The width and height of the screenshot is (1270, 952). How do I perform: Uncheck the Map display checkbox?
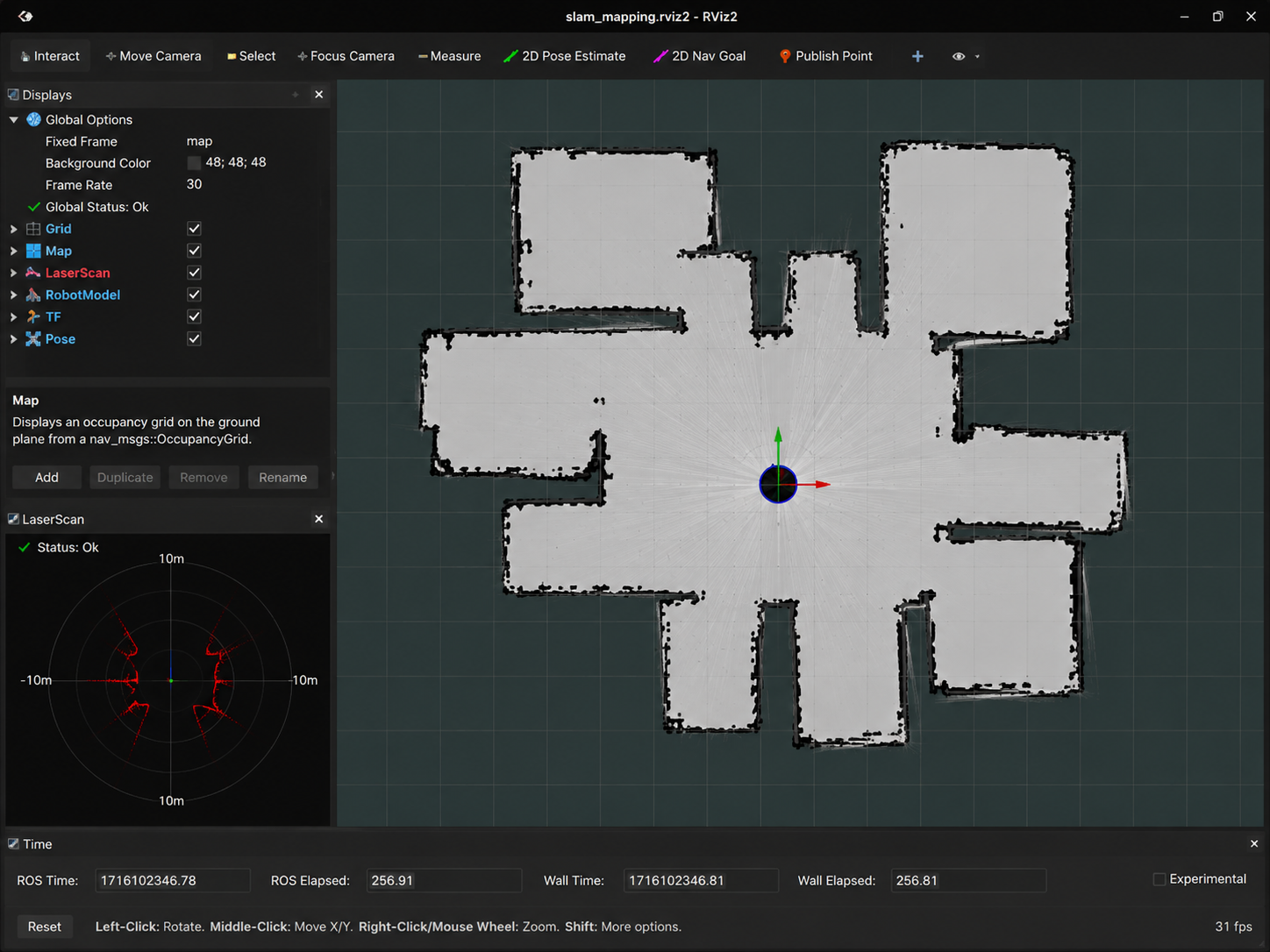[x=194, y=251]
